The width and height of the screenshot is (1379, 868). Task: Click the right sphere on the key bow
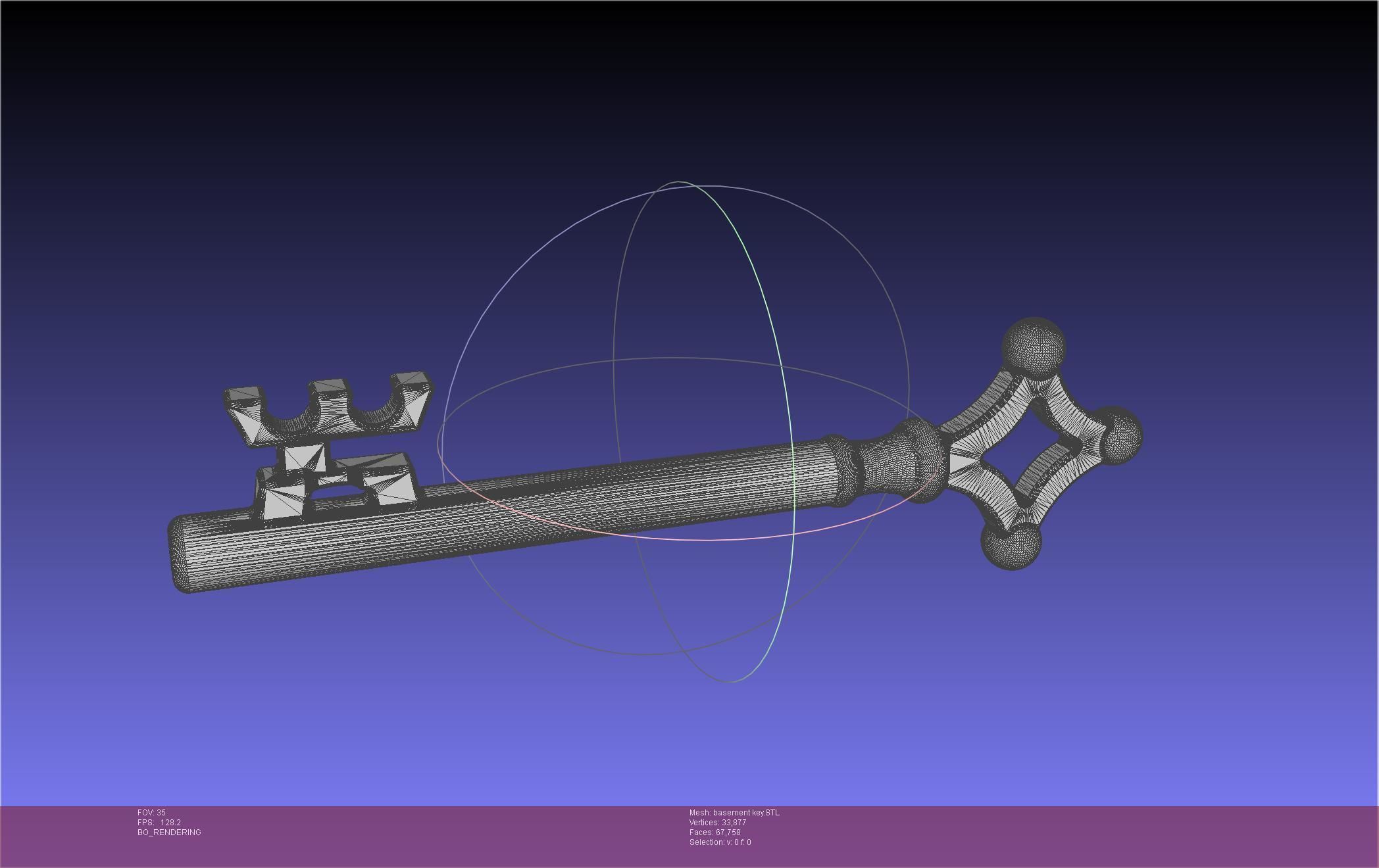click(x=1120, y=435)
